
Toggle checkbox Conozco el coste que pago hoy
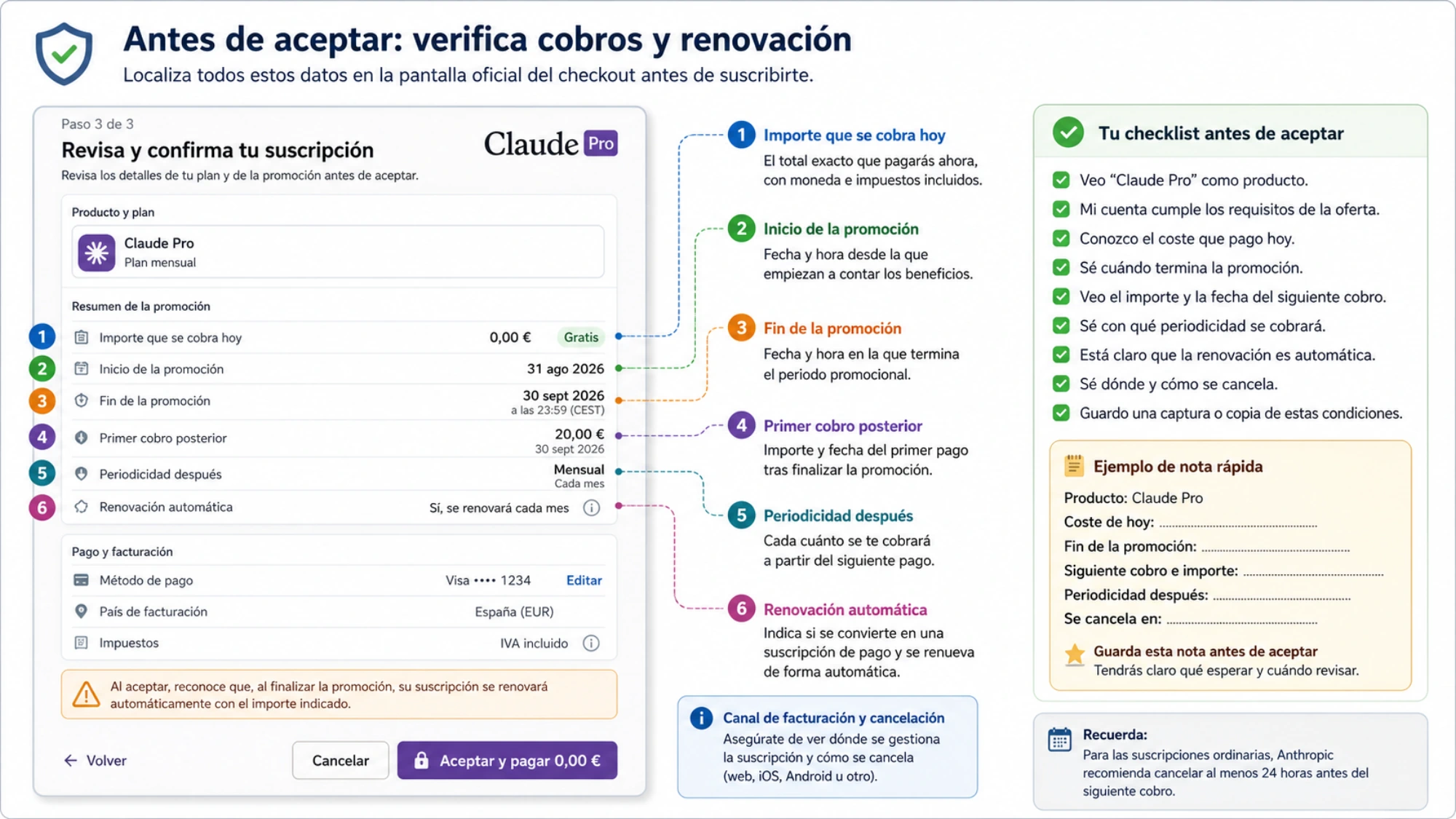pos(1061,238)
